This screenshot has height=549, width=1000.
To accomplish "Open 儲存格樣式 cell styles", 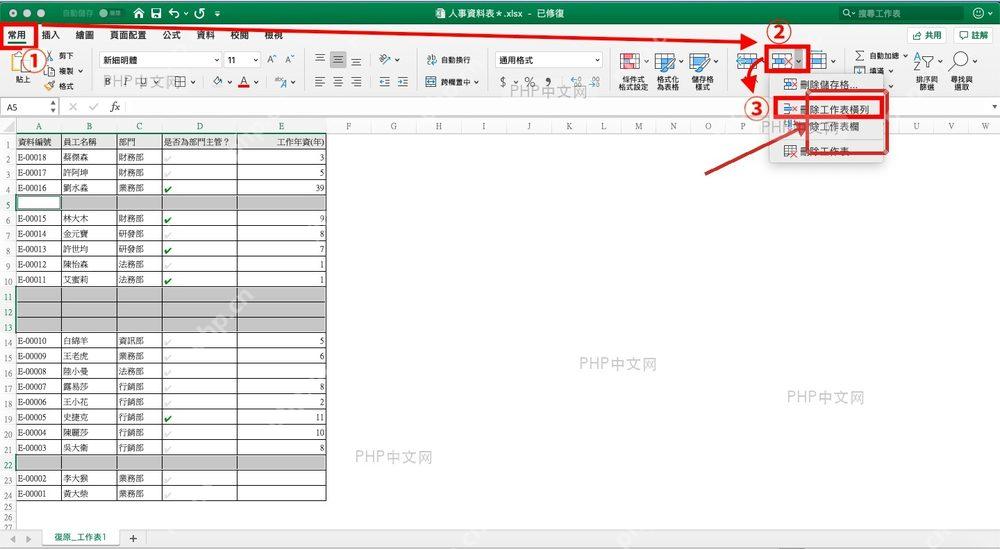I will 703,71.
